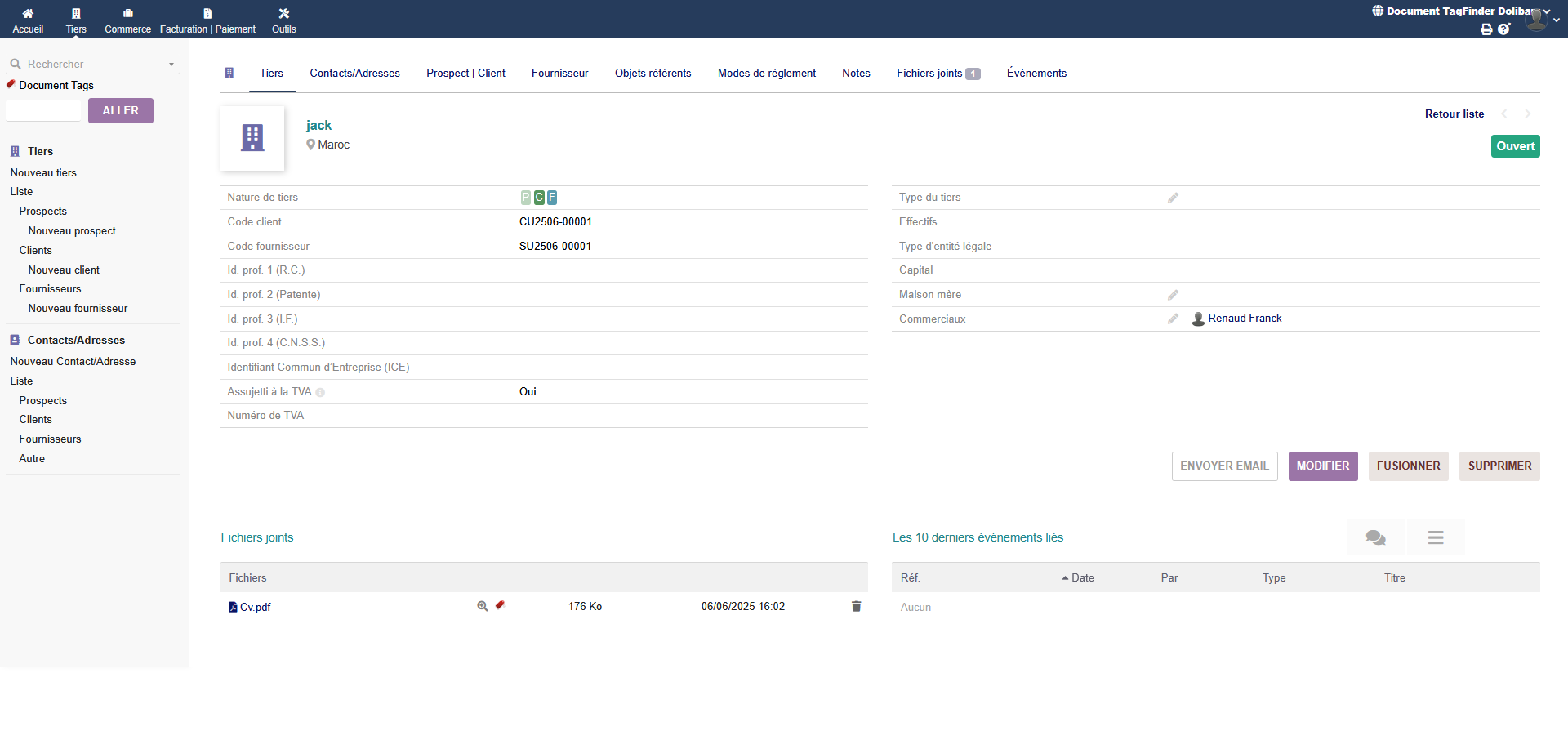Open the user avatar dropdown menu
Image resolution: width=1568 pixels, height=740 pixels.
click(1540, 20)
